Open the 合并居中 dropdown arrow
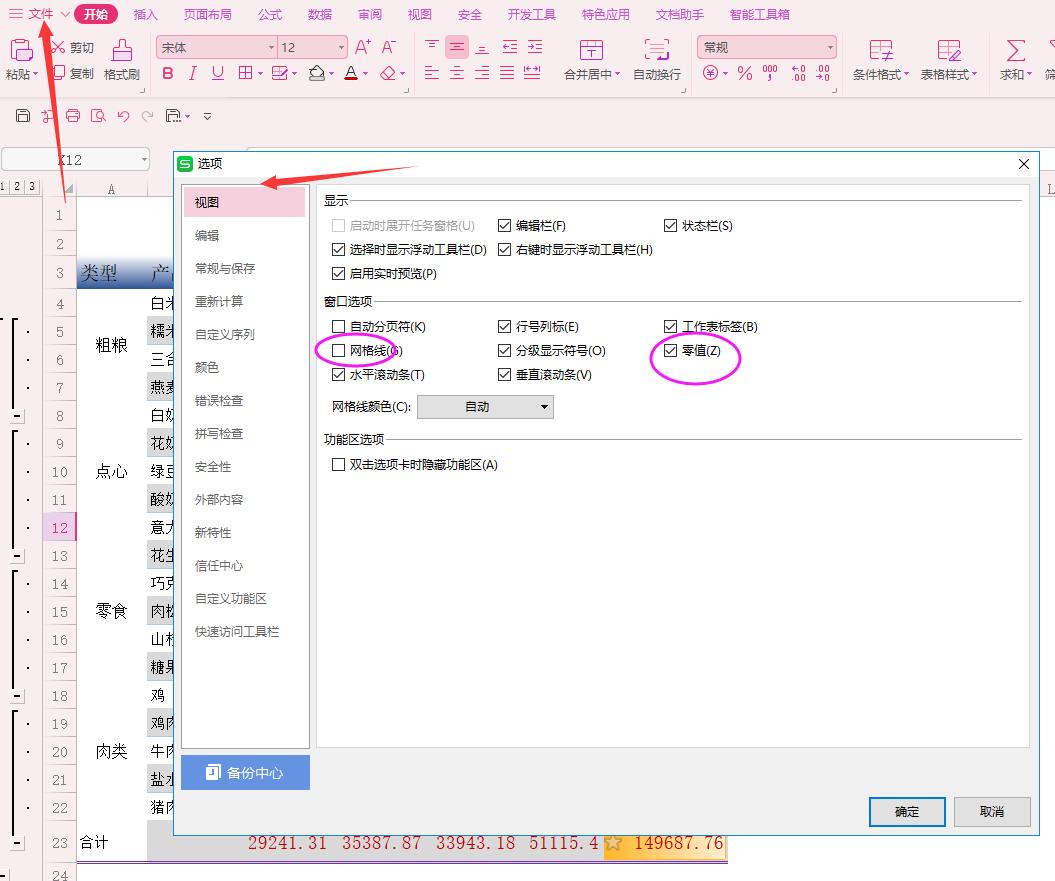This screenshot has height=881, width=1055. pos(617,74)
